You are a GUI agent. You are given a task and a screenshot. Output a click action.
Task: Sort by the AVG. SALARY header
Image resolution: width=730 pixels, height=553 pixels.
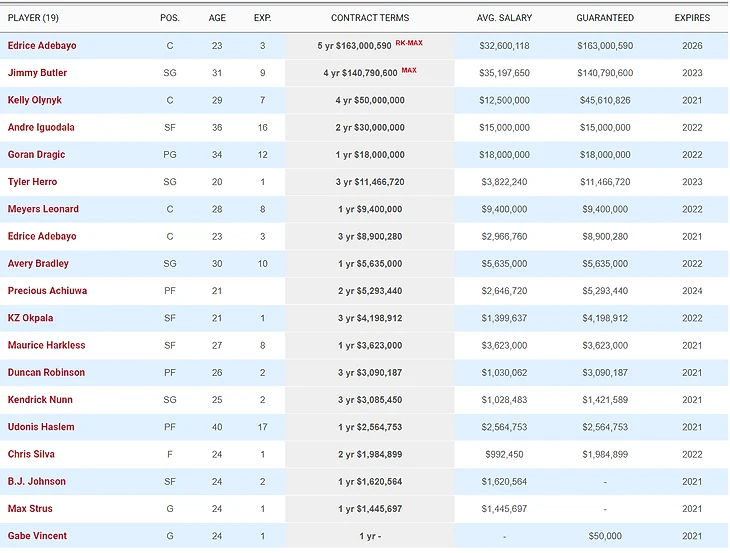click(504, 18)
